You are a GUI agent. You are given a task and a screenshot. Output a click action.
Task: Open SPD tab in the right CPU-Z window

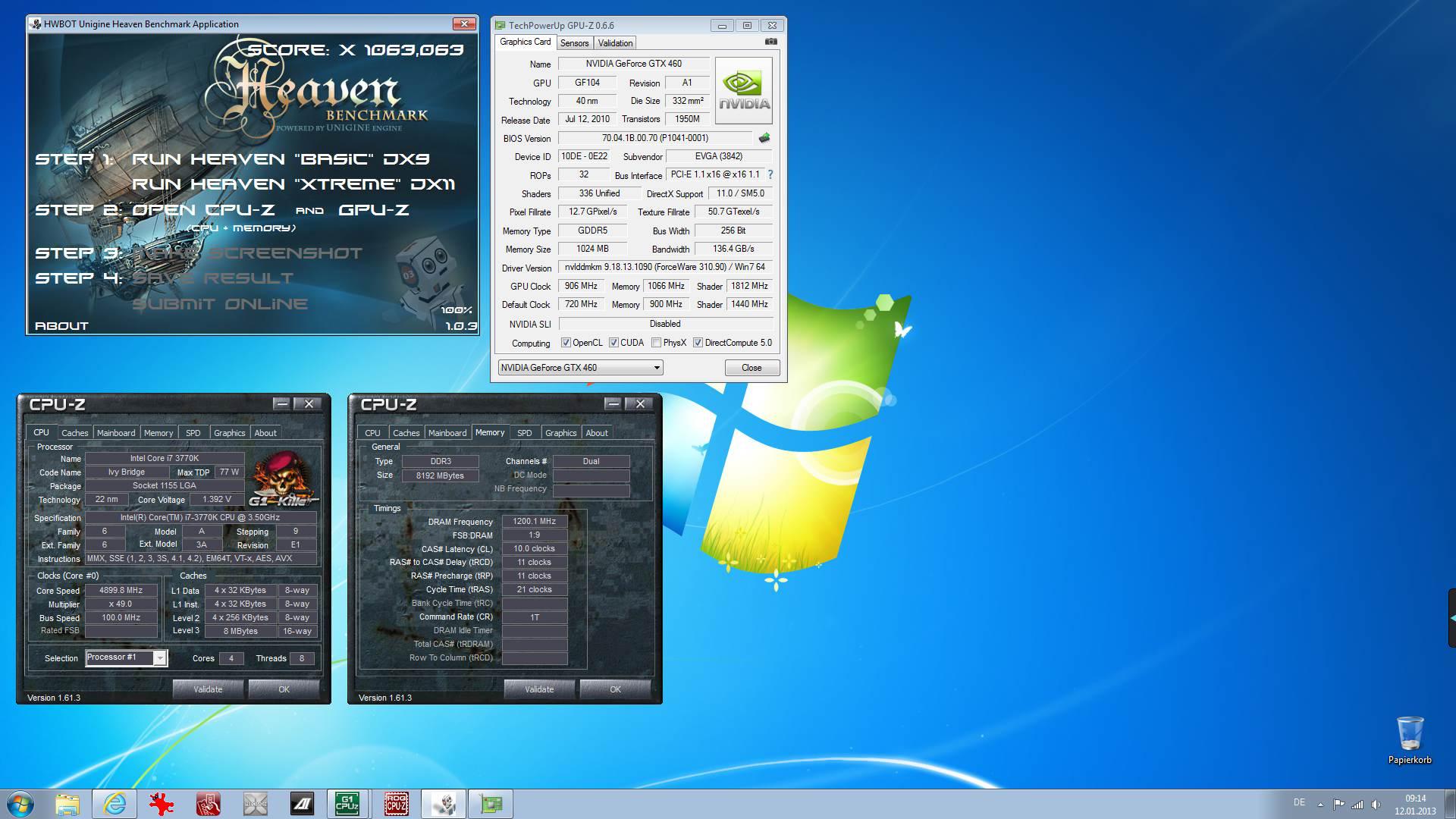point(524,433)
